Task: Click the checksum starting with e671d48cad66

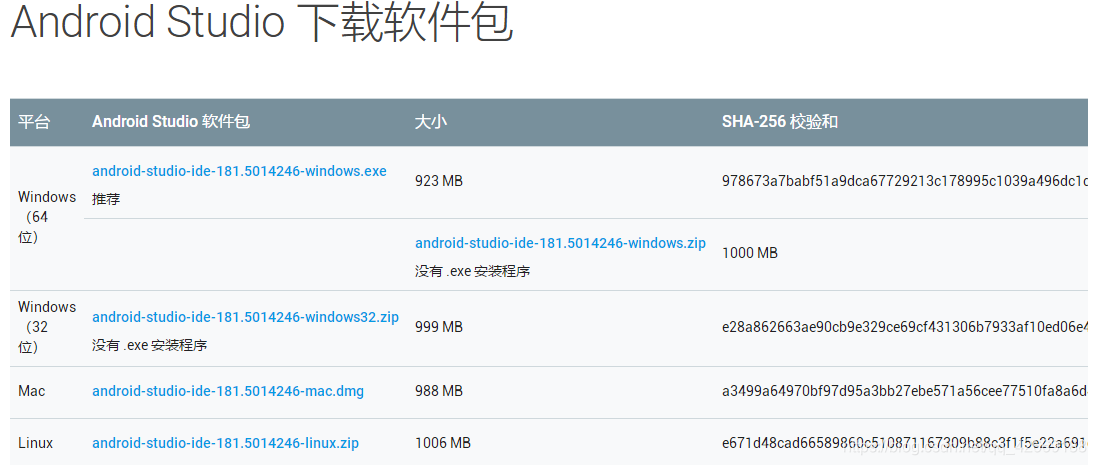Action: pyautogui.click(x=905, y=443)
